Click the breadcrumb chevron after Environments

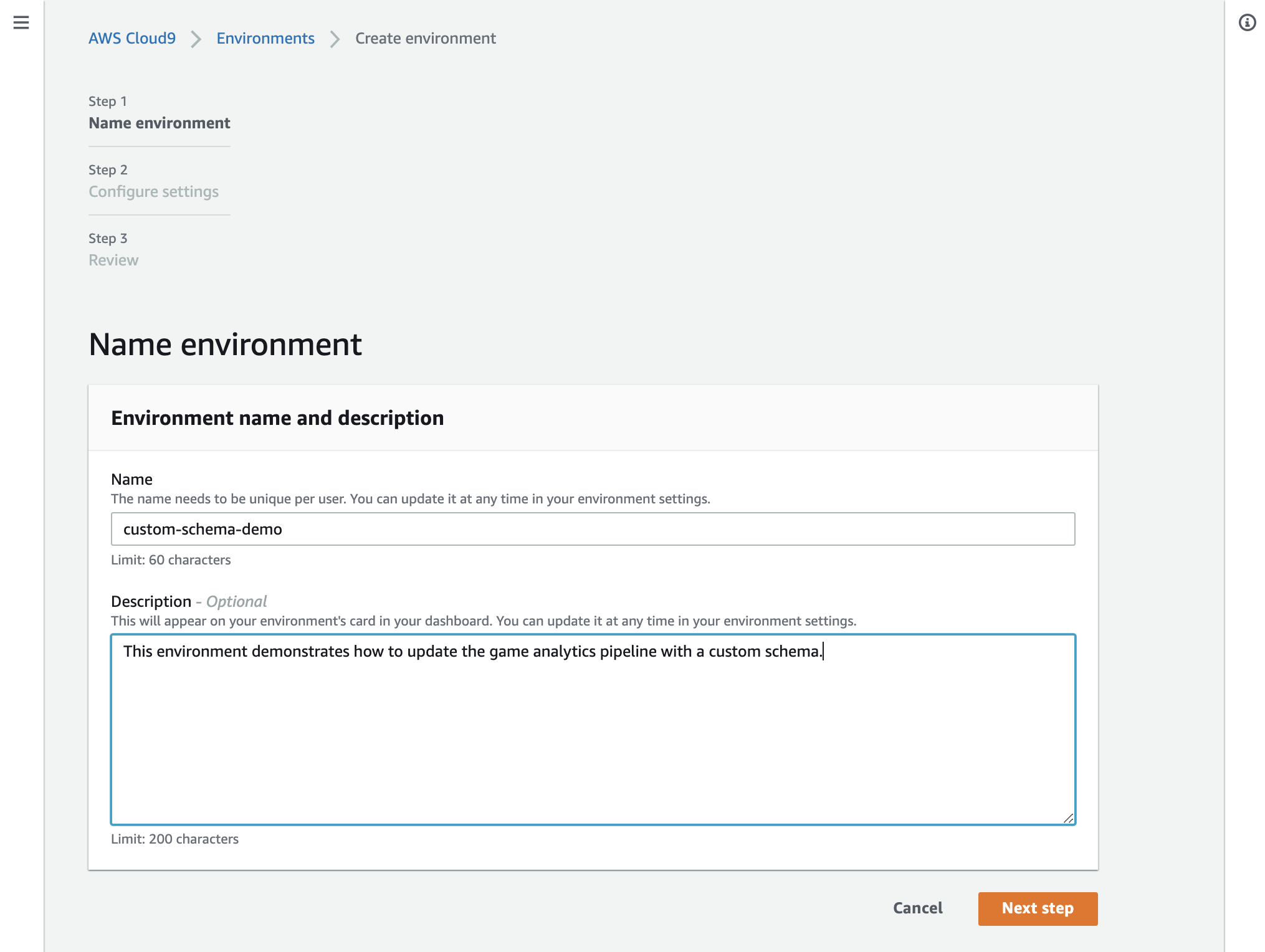point(335,39)
